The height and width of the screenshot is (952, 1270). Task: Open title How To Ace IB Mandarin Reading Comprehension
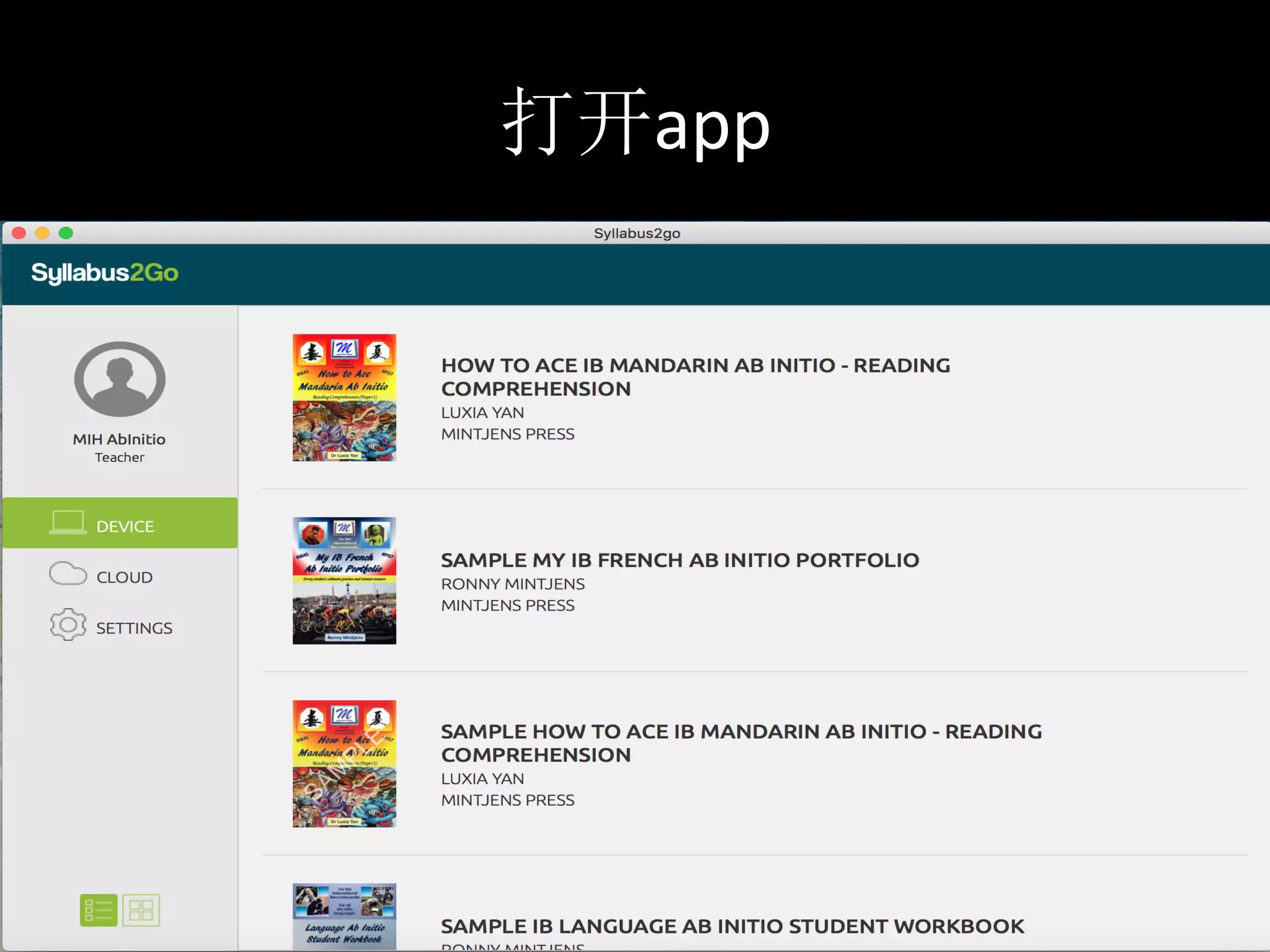(x=695, y=377)
